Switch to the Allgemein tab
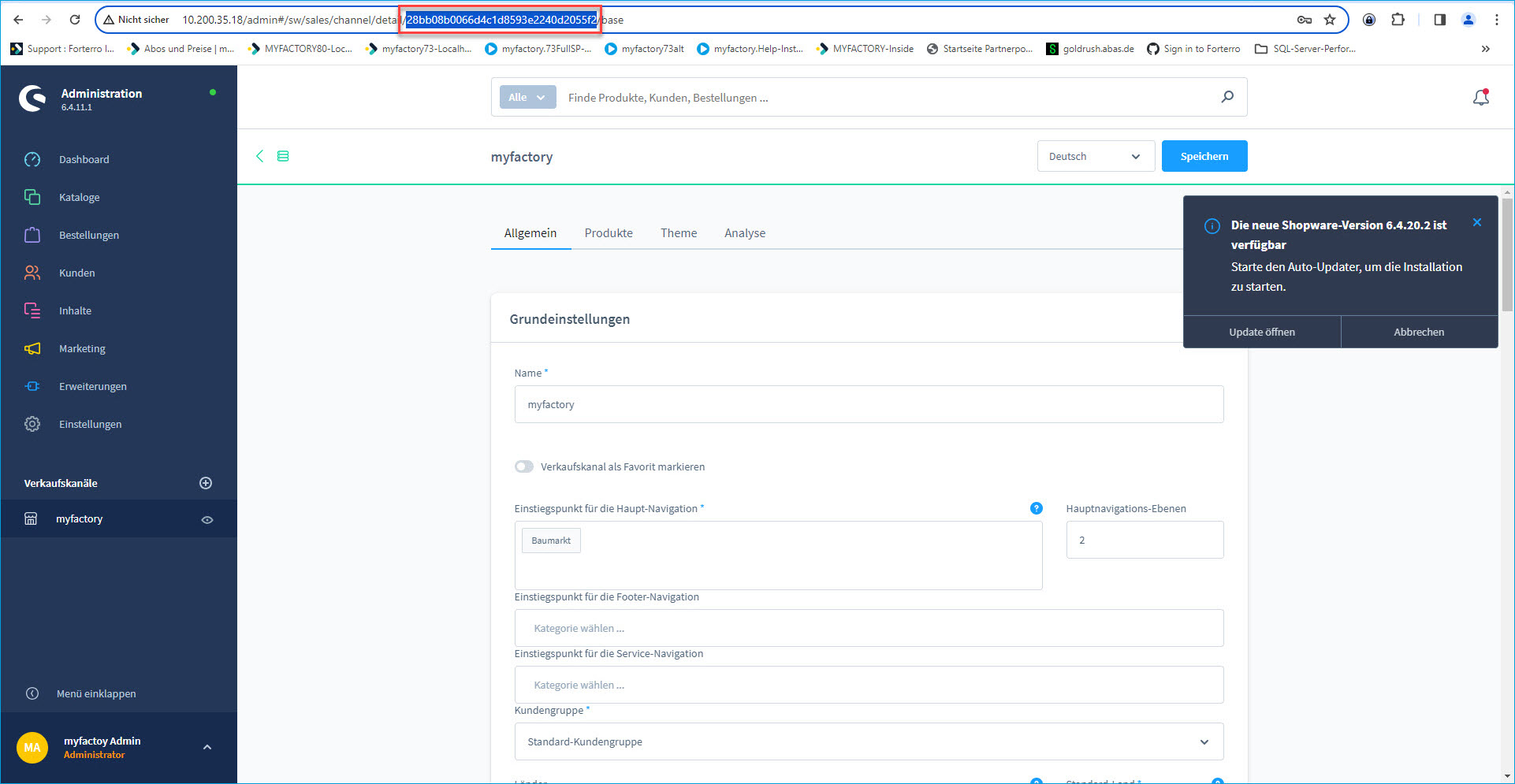This screenshot has height=784, width=1515. pyautogui.click(x=530, y=233)
